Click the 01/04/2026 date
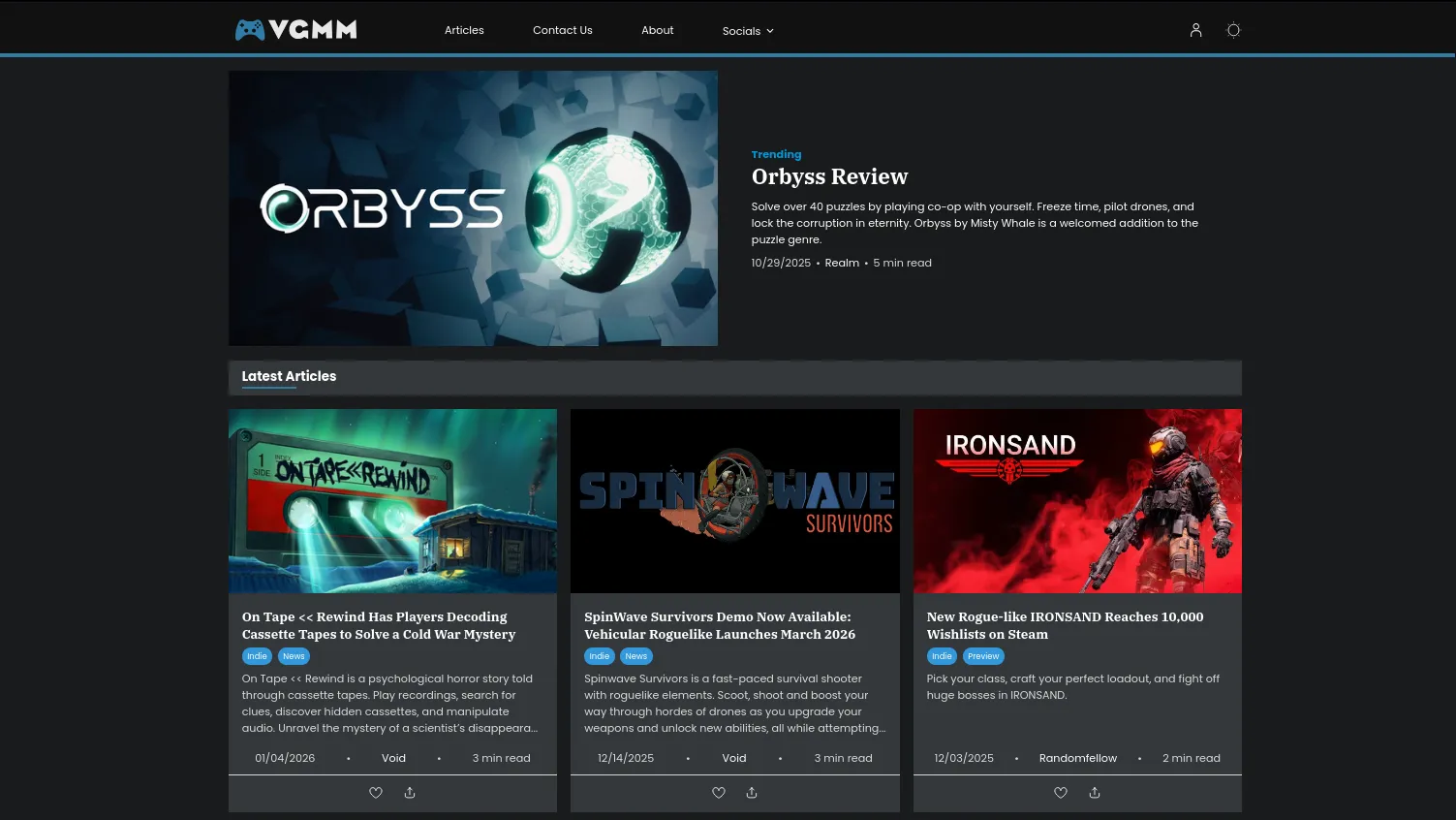1456x820 pixels. 285,758
